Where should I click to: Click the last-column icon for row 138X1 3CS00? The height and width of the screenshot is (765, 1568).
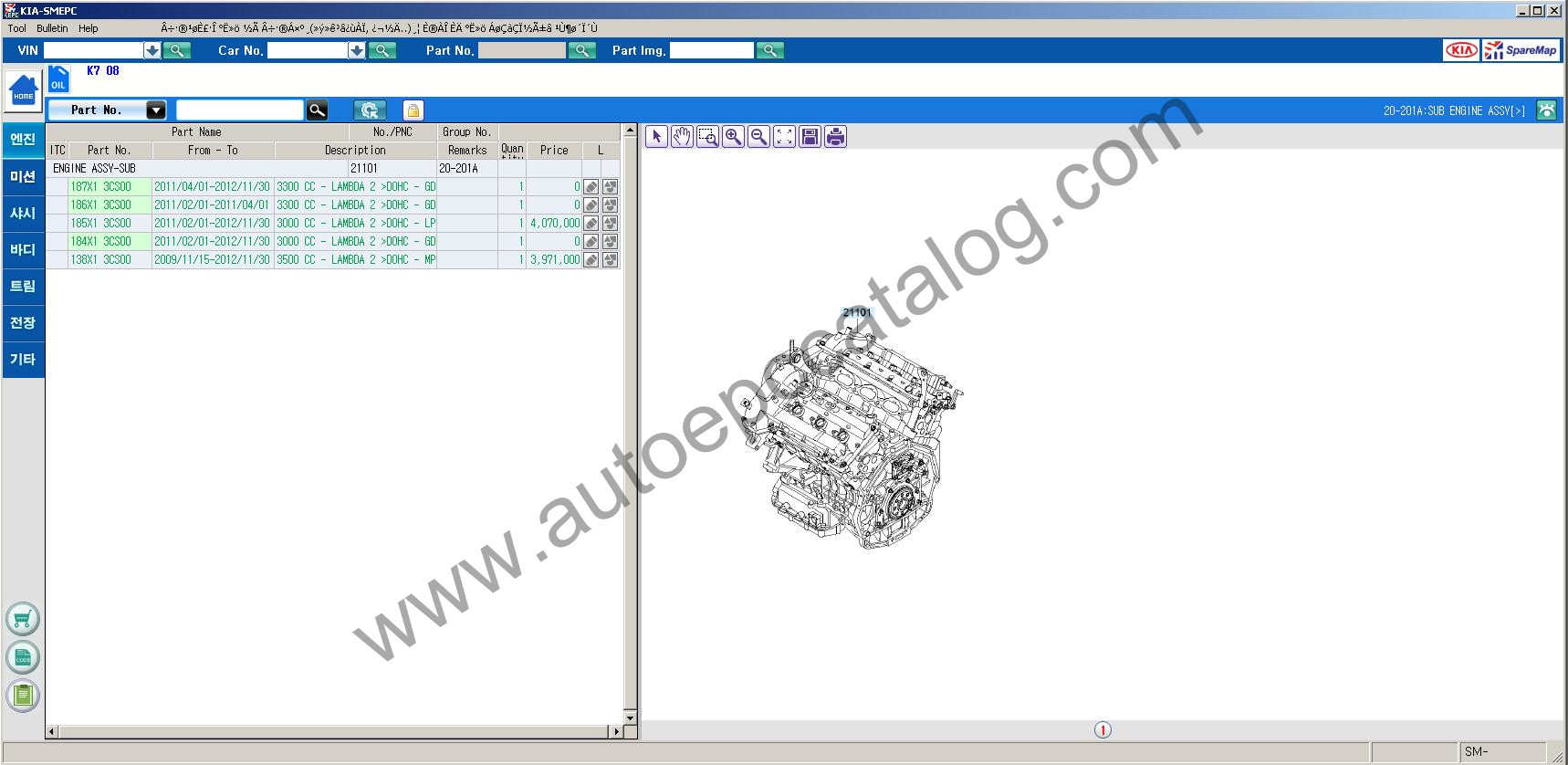coord(611,260)
